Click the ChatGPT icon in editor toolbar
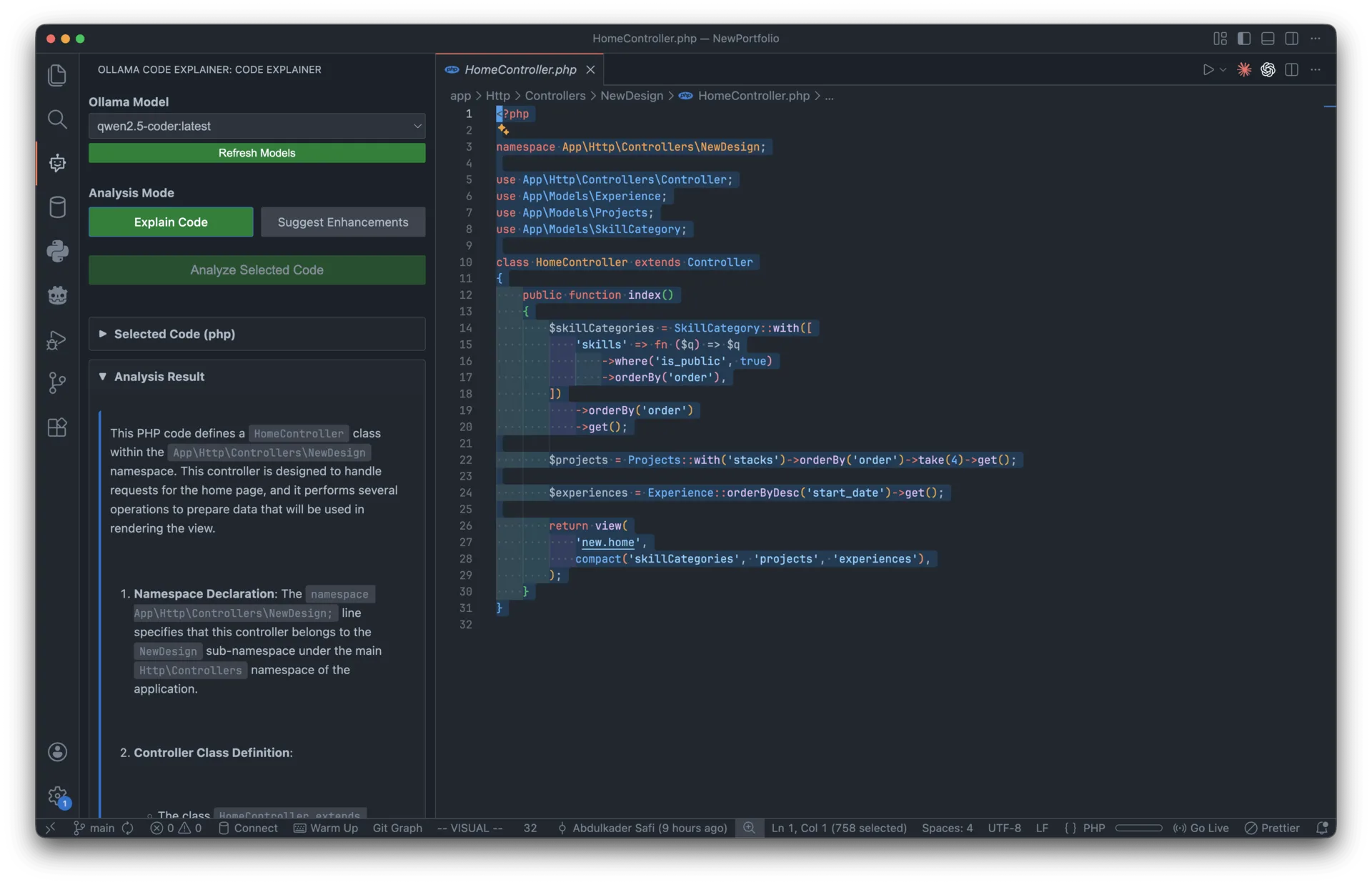This screenshot has height=885, width=1372. [x=1268, y=69]
